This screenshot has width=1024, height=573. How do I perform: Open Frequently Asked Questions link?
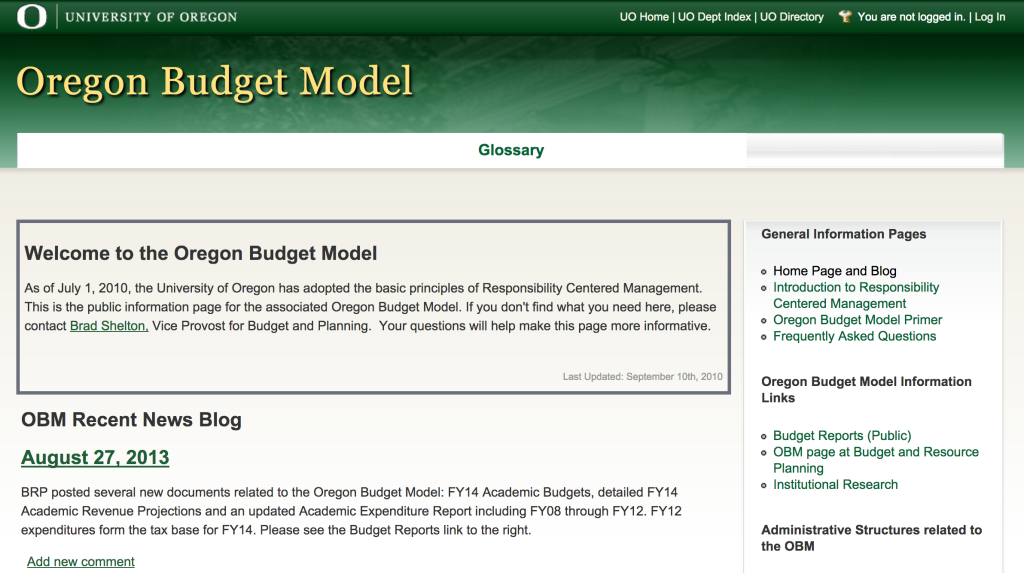[x=854, y=336]
